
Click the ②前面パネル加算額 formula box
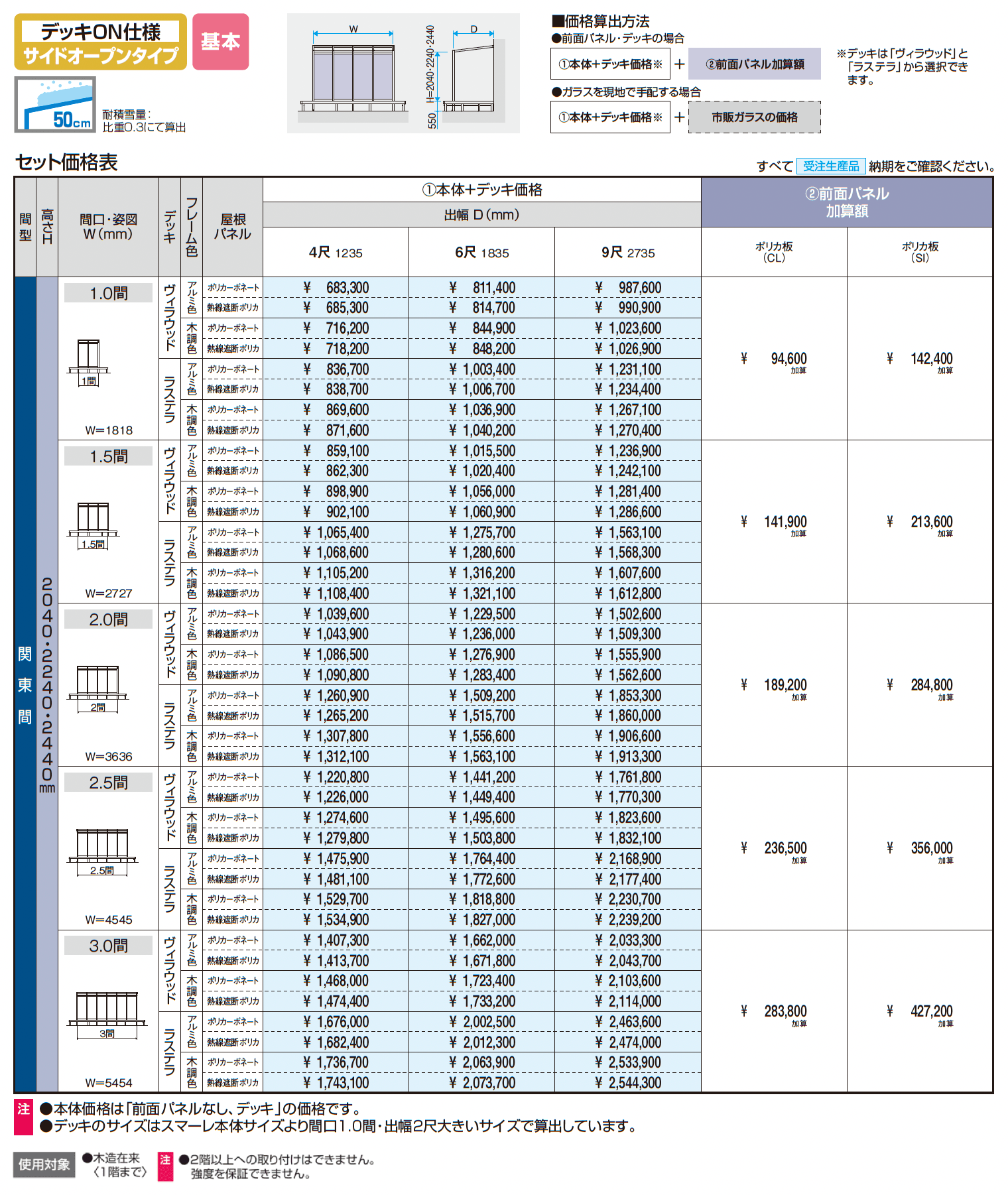754,64
